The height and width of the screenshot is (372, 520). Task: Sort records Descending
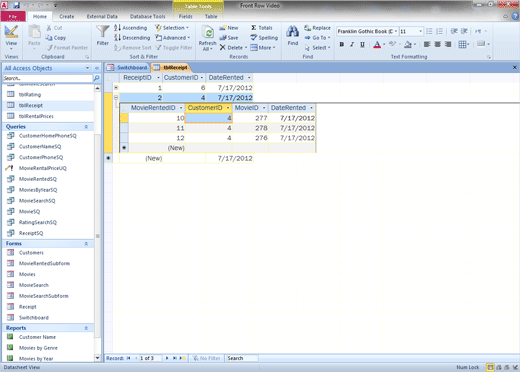[x=132, y=38]
